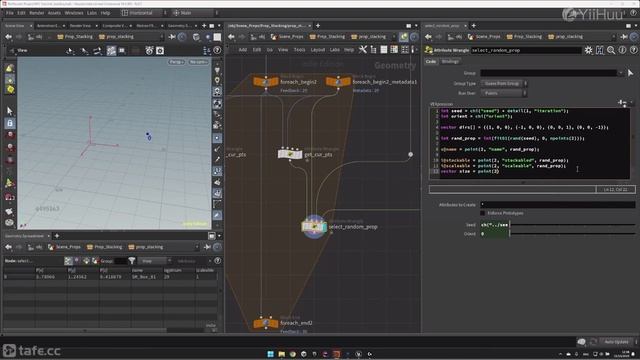Image resolution: width=640 pixels, height=360 pixels.
Task: Toggle the lock icon in the left viewport toolbar
Action: [x=10, y=123]
